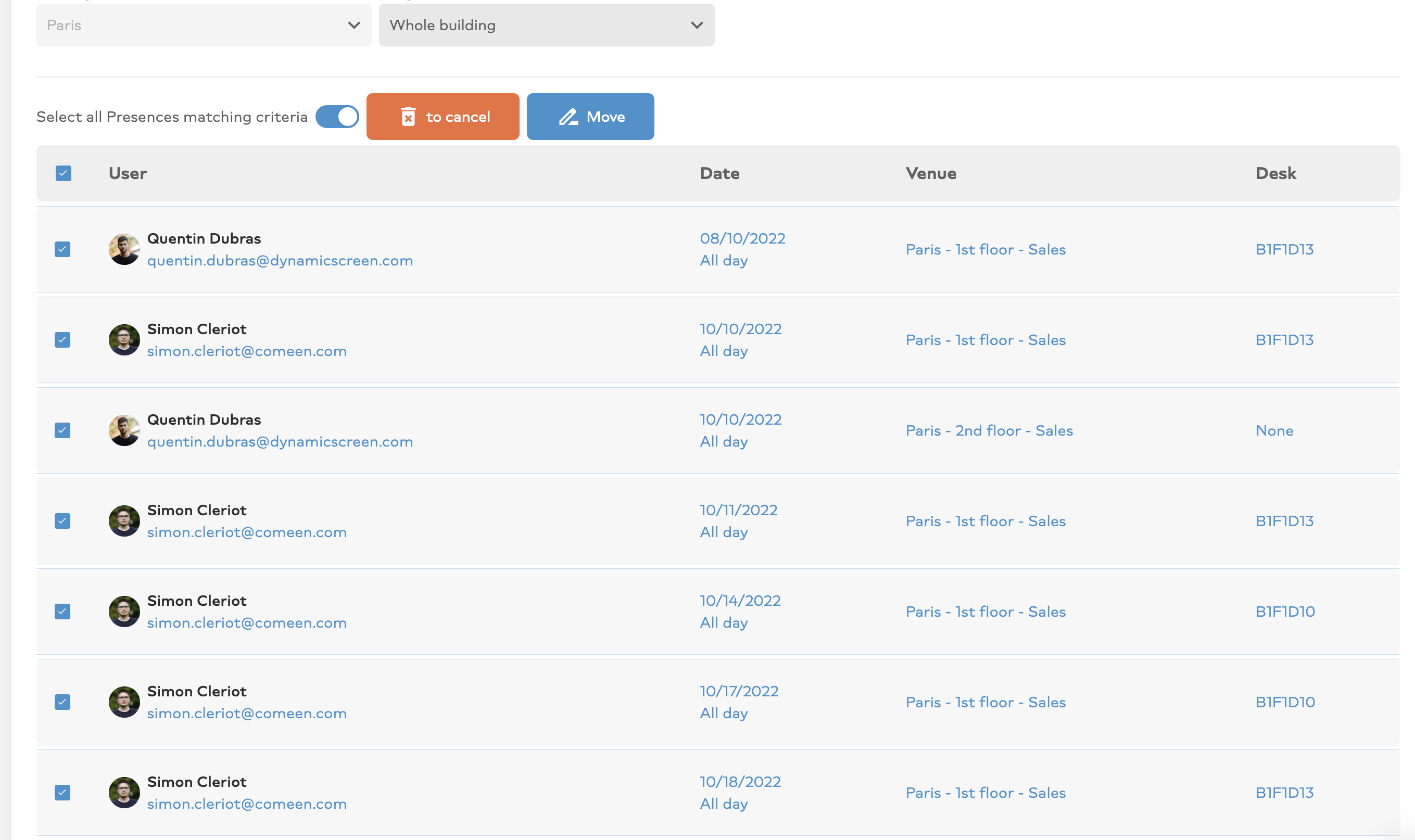Open quentin.dubras email link in 08/10/2022 row
The image size is (1415, 840).
(x=280, y=260)
